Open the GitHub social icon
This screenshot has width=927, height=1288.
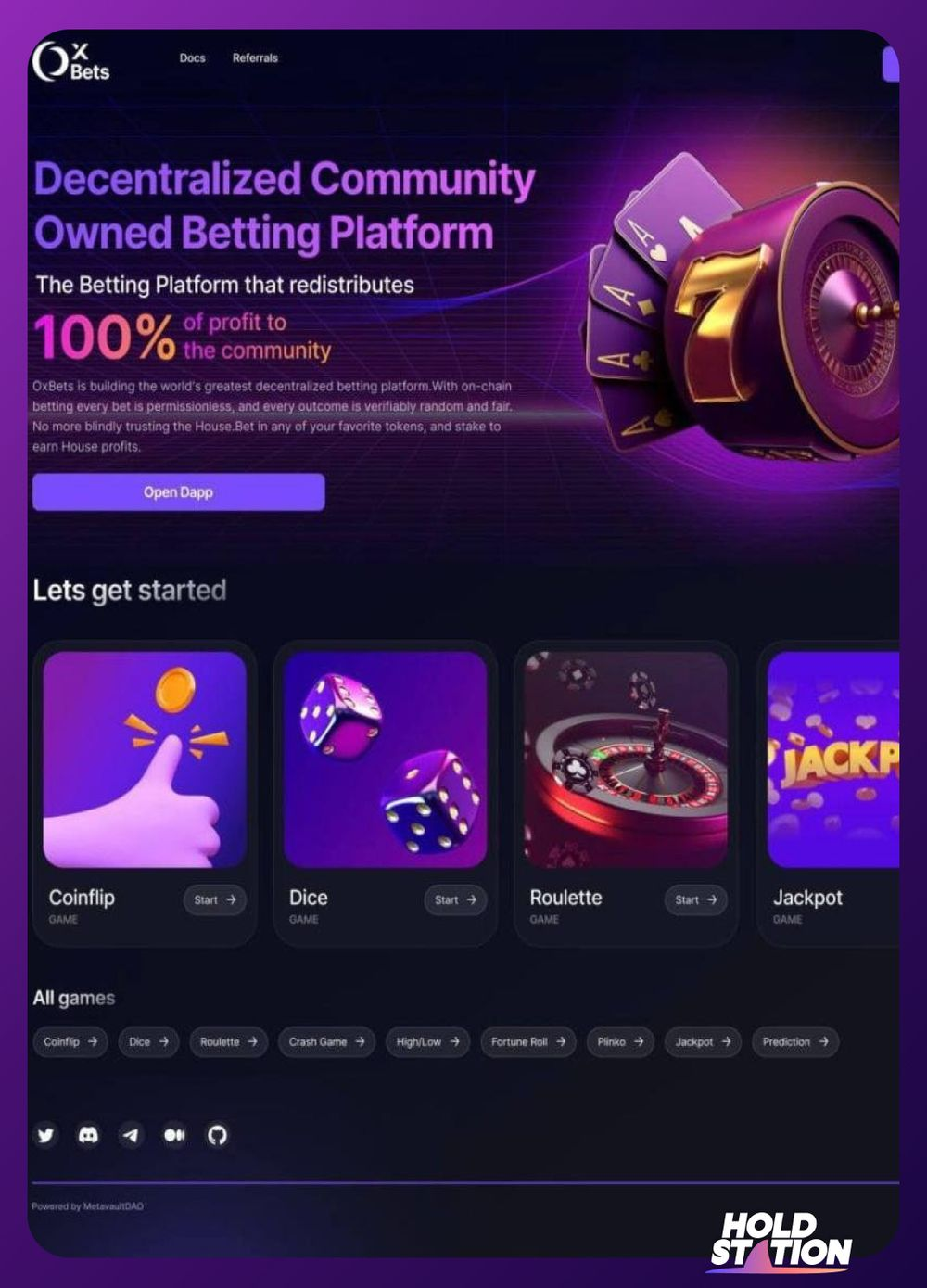[217, 1135]
